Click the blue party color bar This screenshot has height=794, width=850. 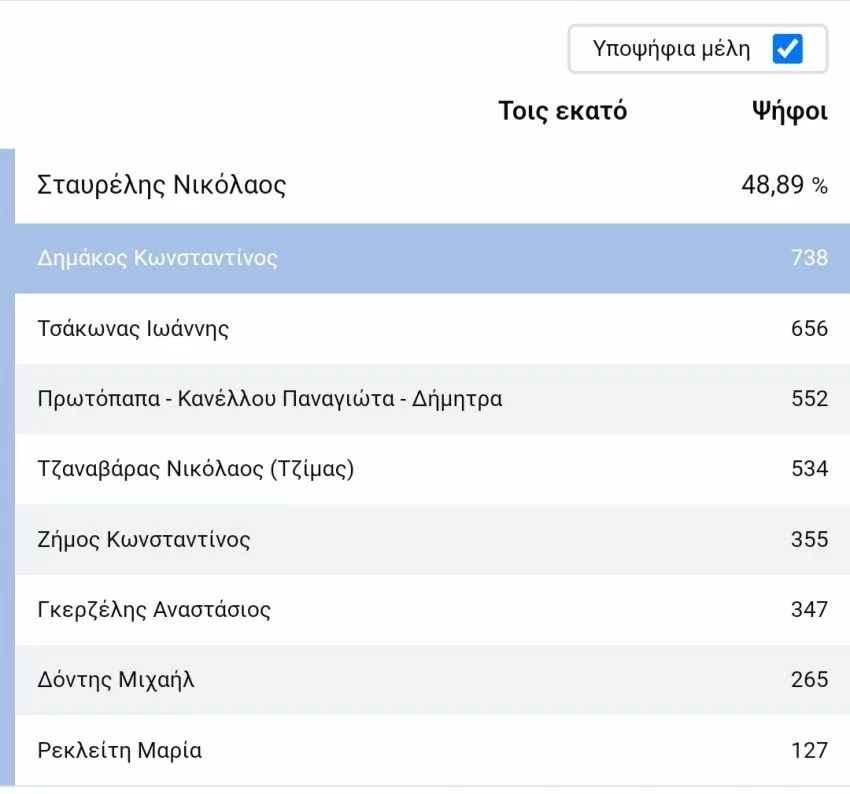7,467
